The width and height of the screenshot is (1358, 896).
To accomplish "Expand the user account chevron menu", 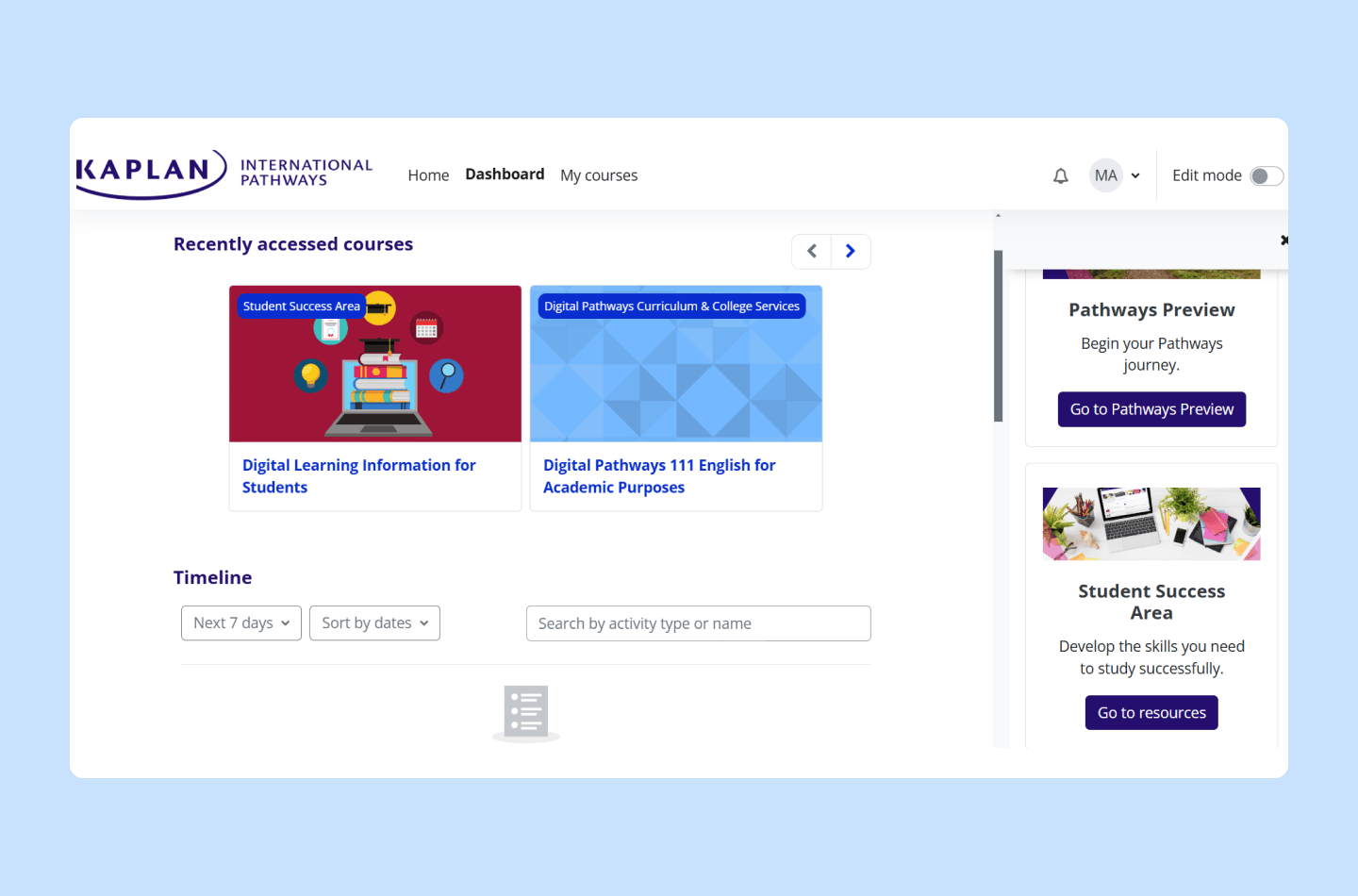I will tap(1134, 175).
